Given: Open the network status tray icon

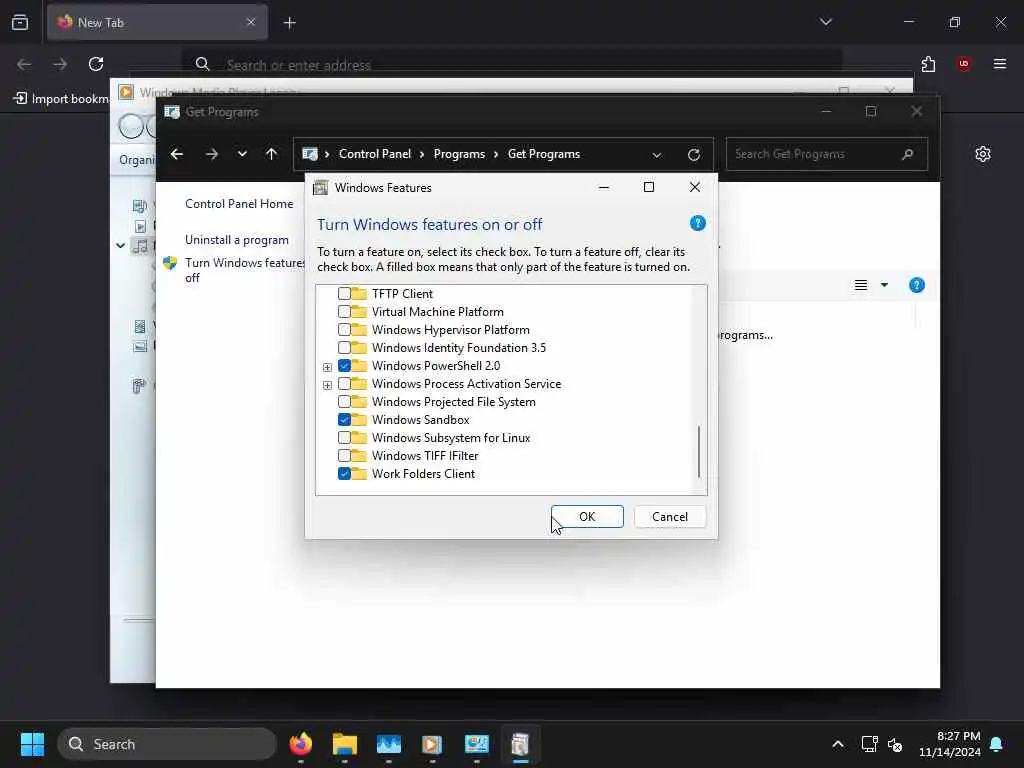Looking at the screenshot, I should [x=869, y=744].
